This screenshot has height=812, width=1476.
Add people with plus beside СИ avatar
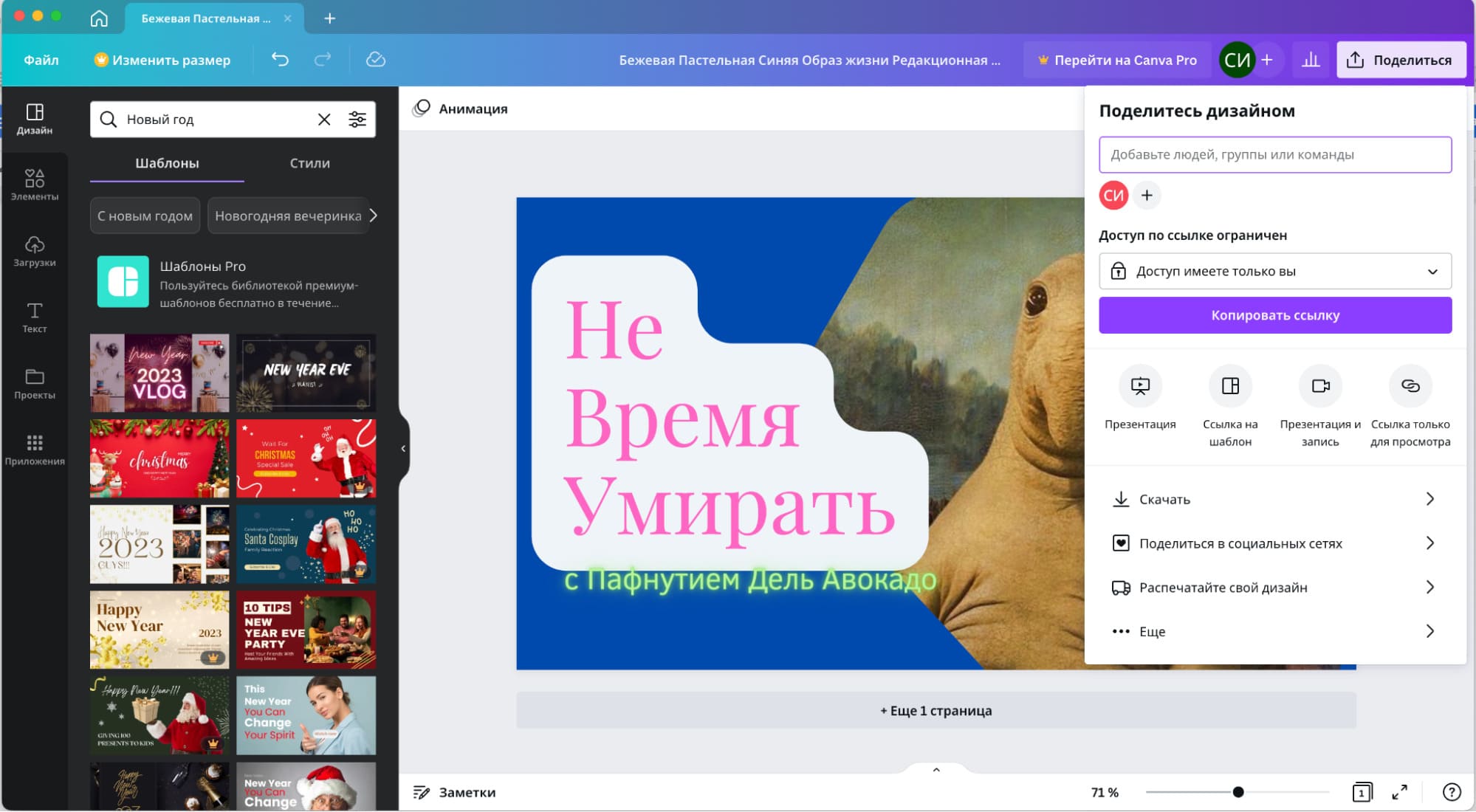click(1147, 196)
